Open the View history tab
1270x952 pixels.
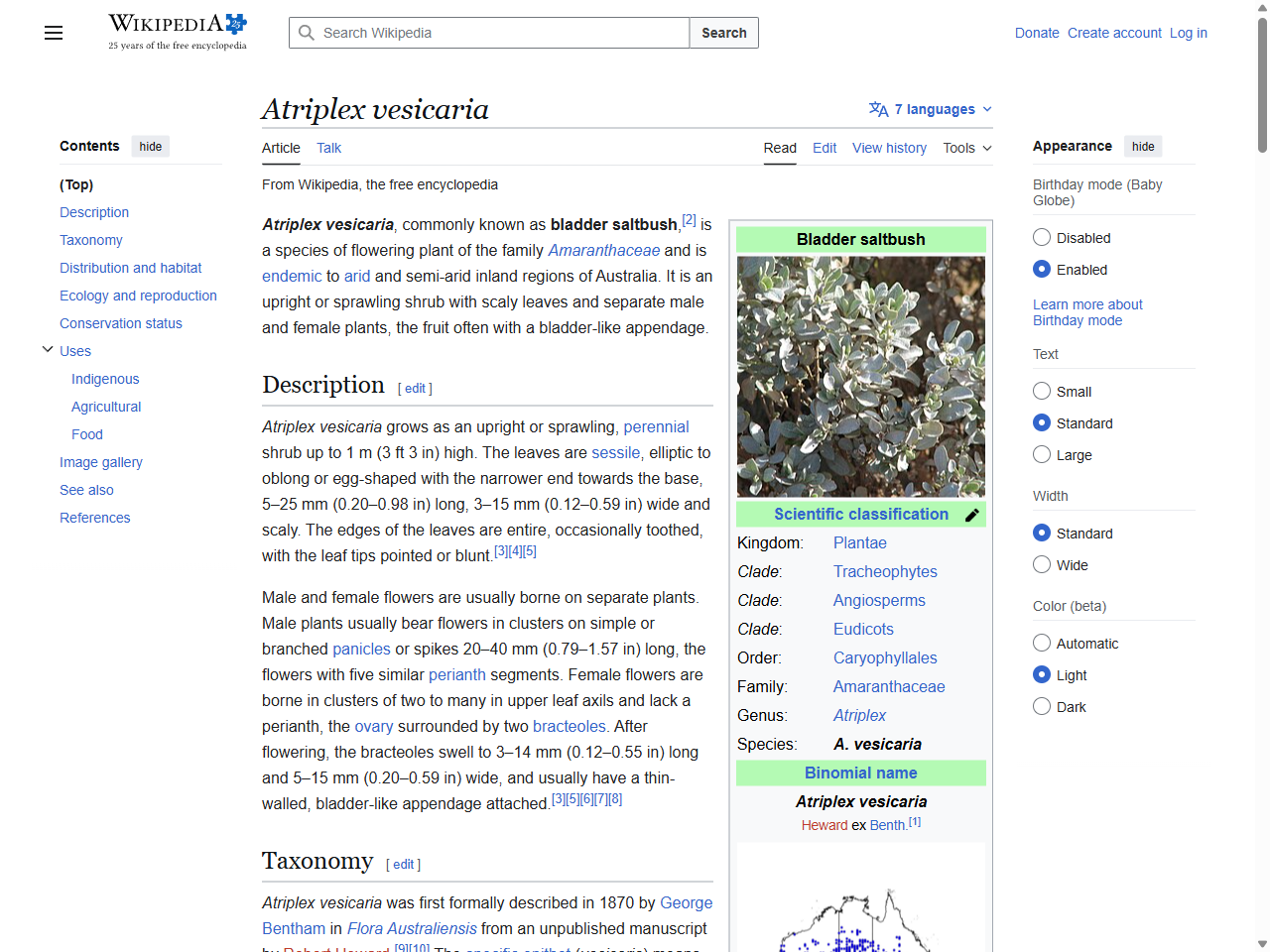[x=889, y=148]
